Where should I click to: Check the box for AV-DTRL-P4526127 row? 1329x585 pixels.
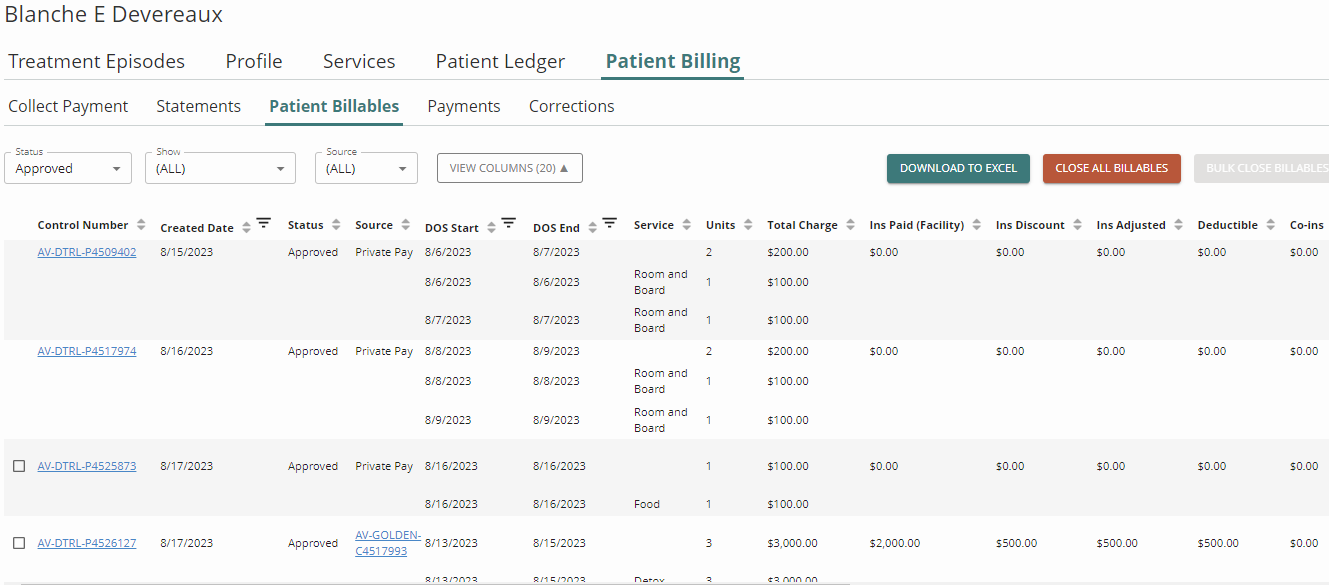point(19,543)
